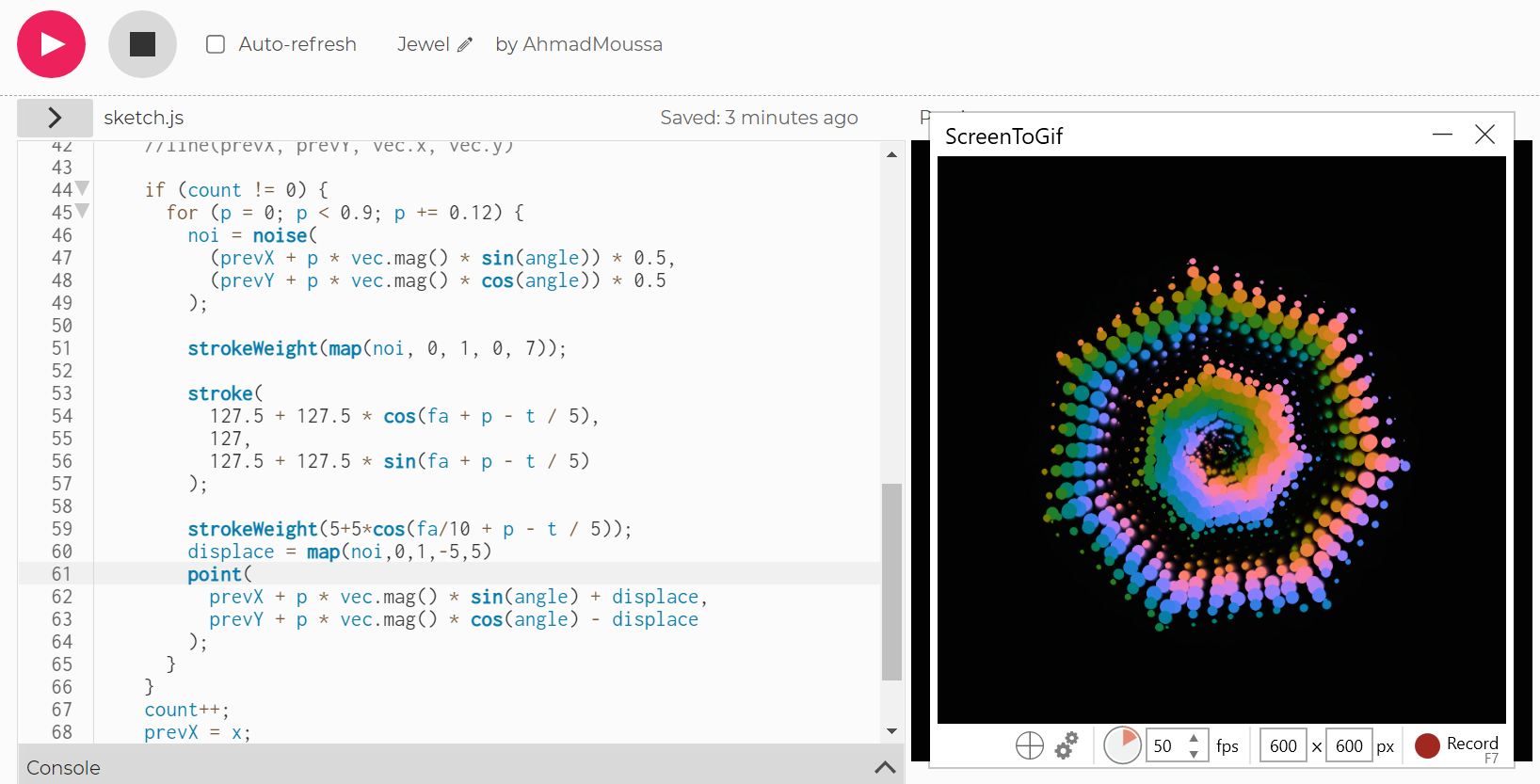Viewport: 1540px width, 784px height.
Task: Click ScreenToGif fps timer icon
Action: [x=1122, y=745]
